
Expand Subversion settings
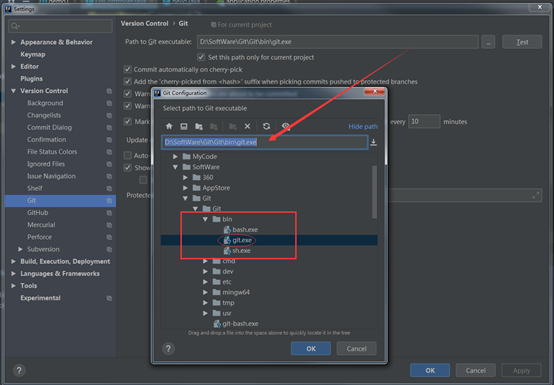tap(20, 249)
